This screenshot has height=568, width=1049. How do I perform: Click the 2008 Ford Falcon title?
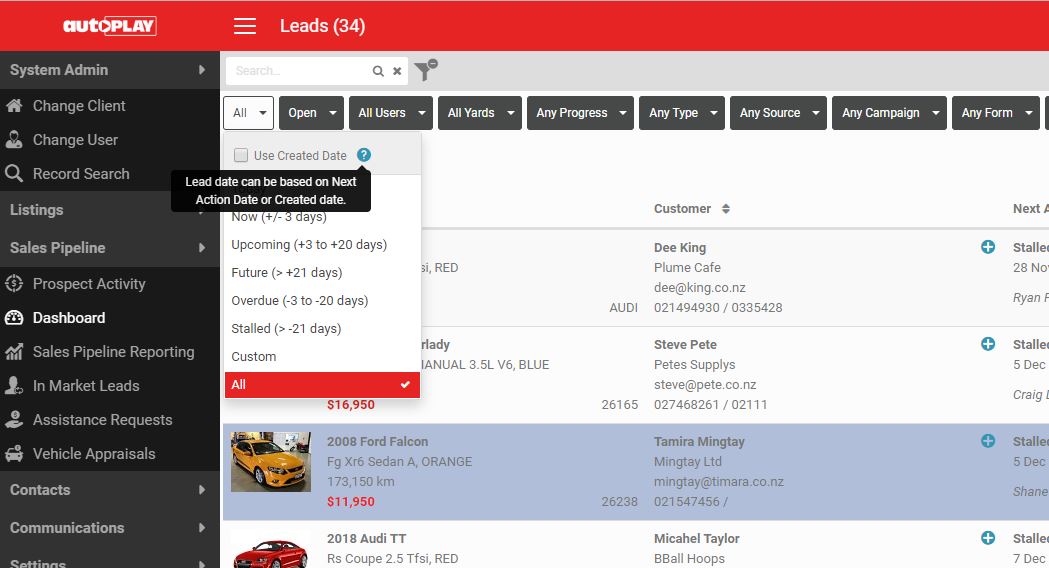point(377,442)
